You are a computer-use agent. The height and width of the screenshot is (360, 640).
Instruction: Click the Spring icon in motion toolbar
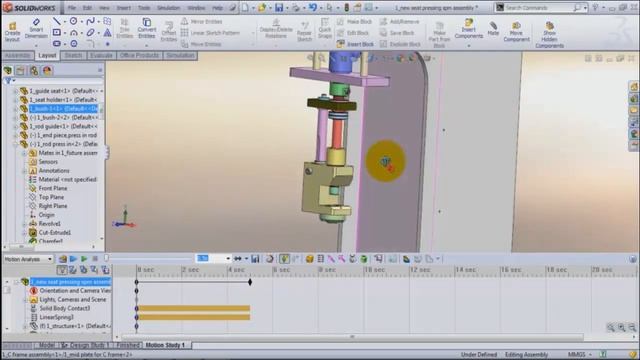[x=321, y=259]
